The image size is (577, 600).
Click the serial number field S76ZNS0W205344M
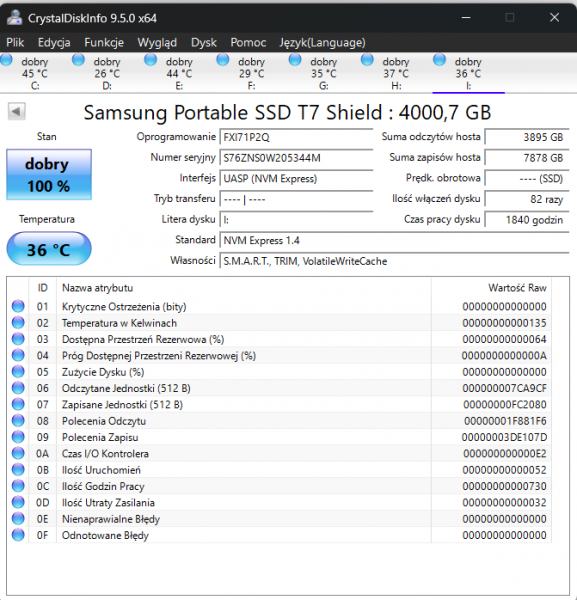pyautogui.click(x=297, y=158)
